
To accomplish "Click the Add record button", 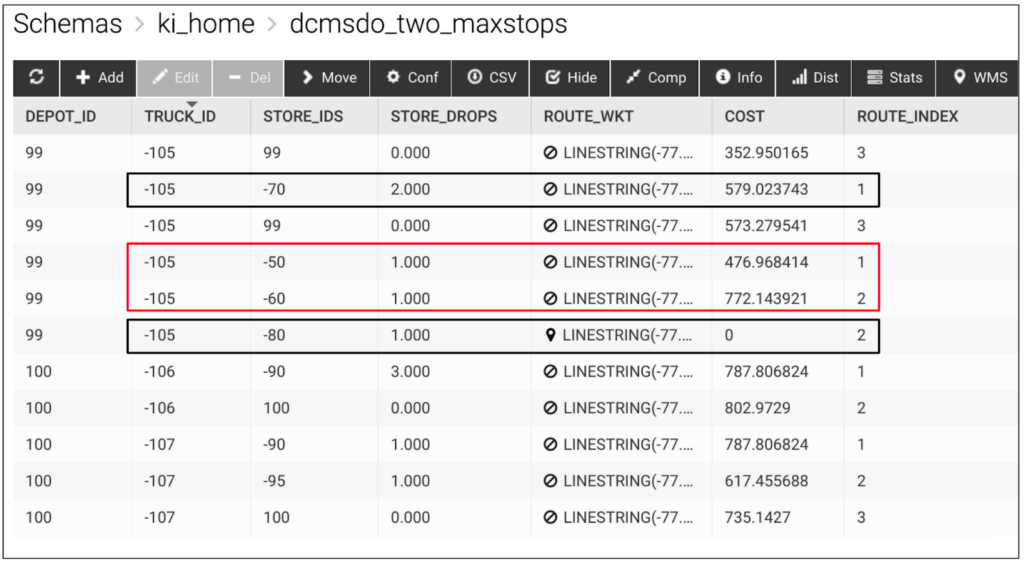I will [100, 77].
